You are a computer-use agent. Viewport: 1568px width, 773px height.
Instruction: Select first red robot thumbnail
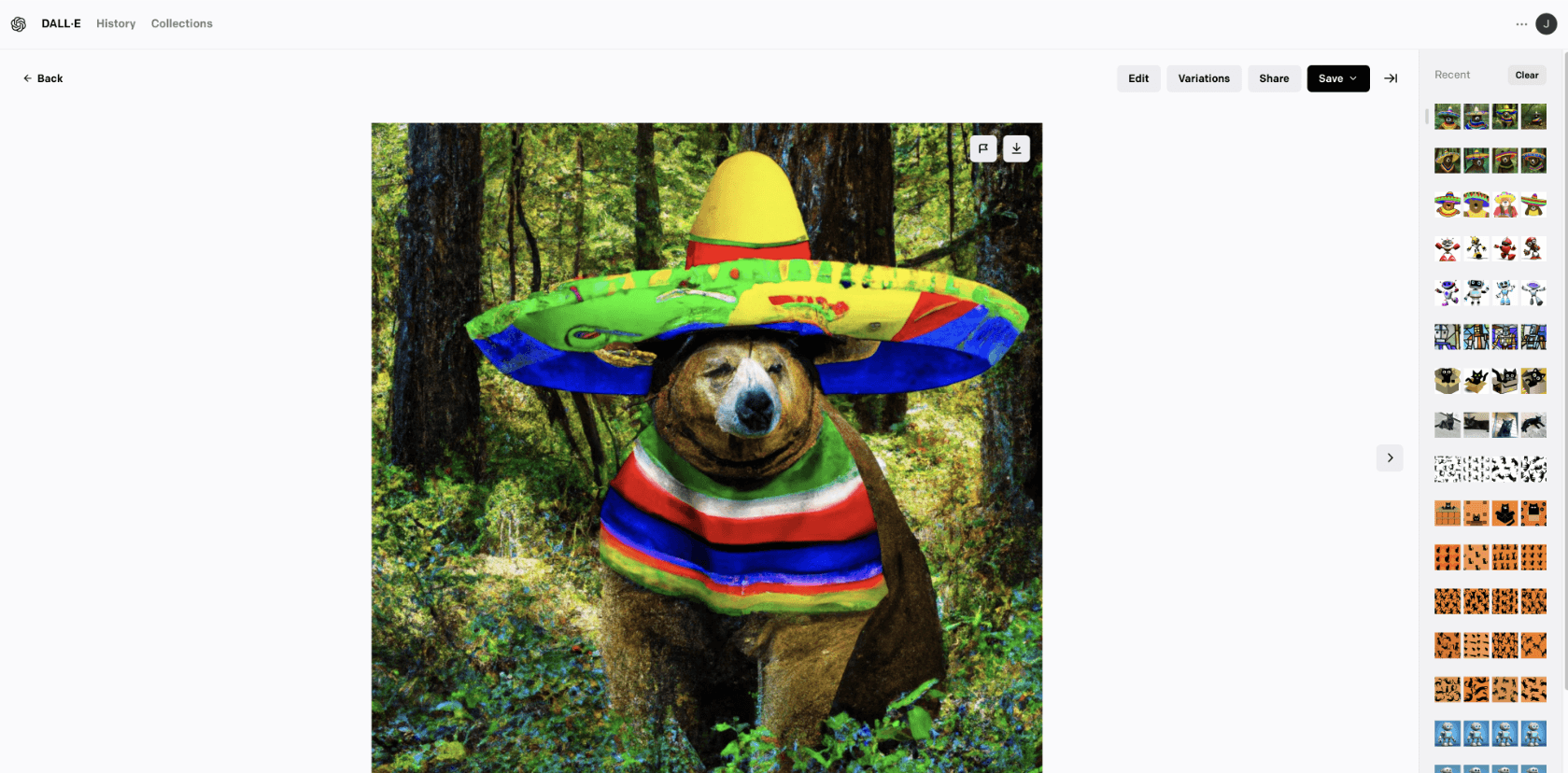[1448, 248]
